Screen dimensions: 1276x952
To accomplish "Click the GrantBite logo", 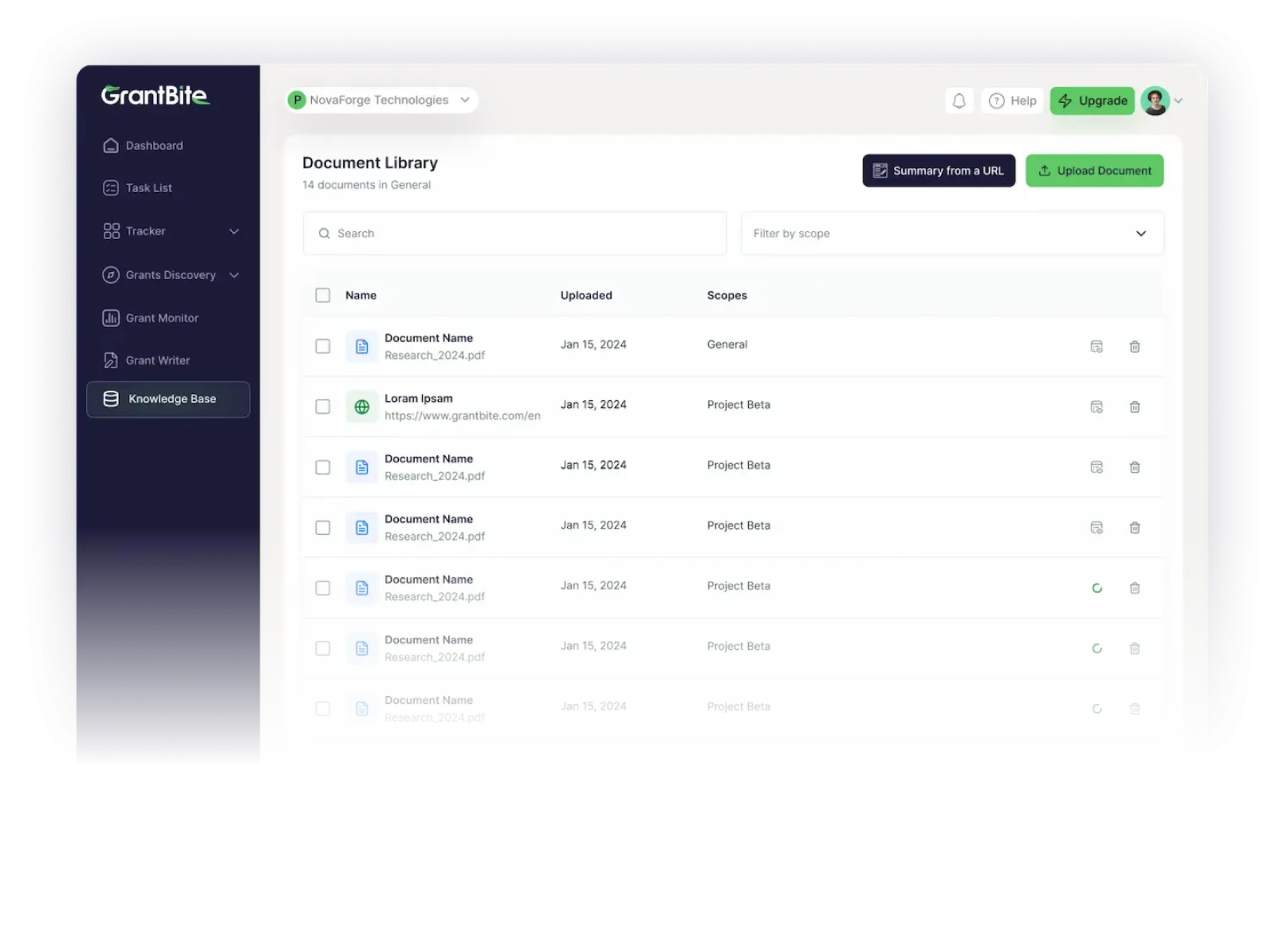I will (x=155, y=95).
